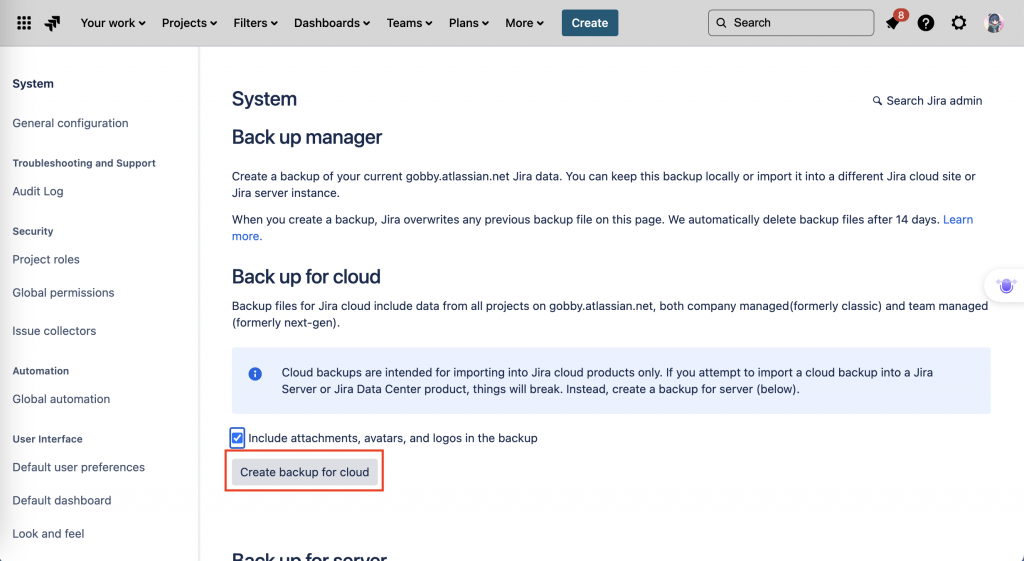Click the Security section label
Screen dimensions: 1024x561
[x=33, y=231]
